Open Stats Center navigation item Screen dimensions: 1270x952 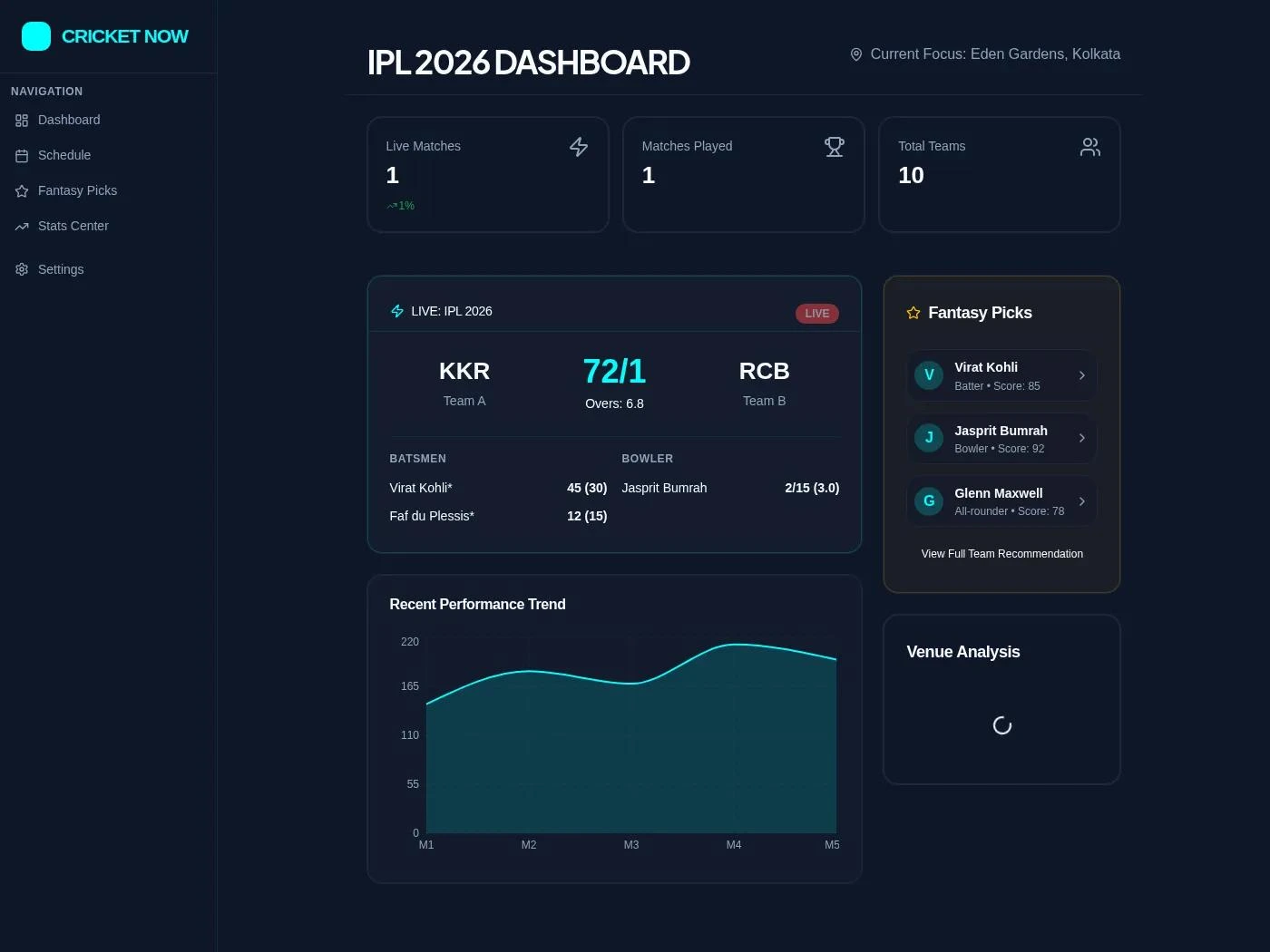pos(108,227)
